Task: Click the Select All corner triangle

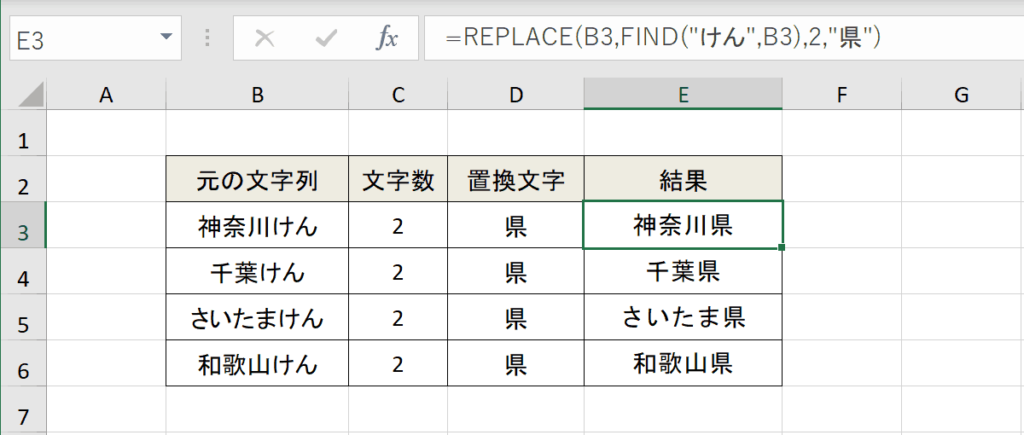Action: pos(30,95)
